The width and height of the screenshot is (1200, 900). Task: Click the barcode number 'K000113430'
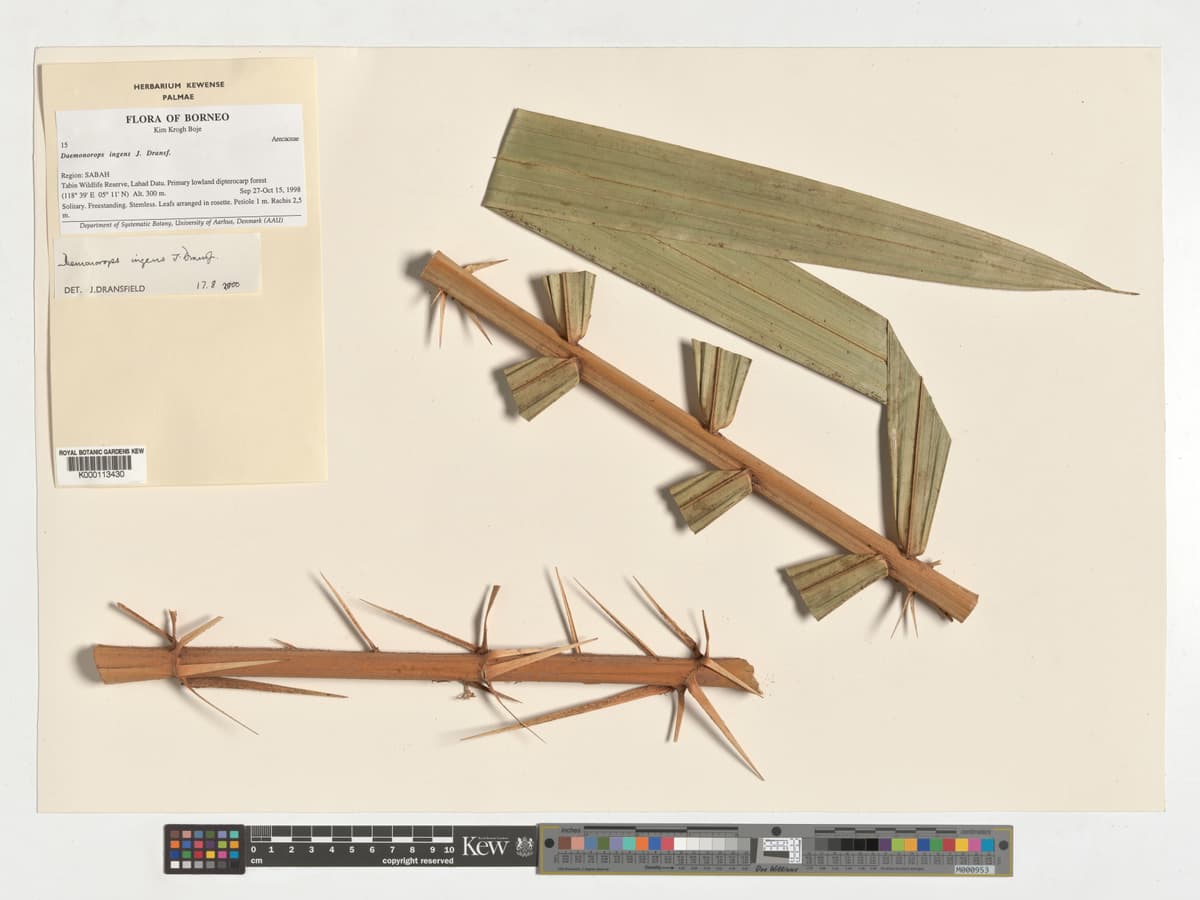101,475
